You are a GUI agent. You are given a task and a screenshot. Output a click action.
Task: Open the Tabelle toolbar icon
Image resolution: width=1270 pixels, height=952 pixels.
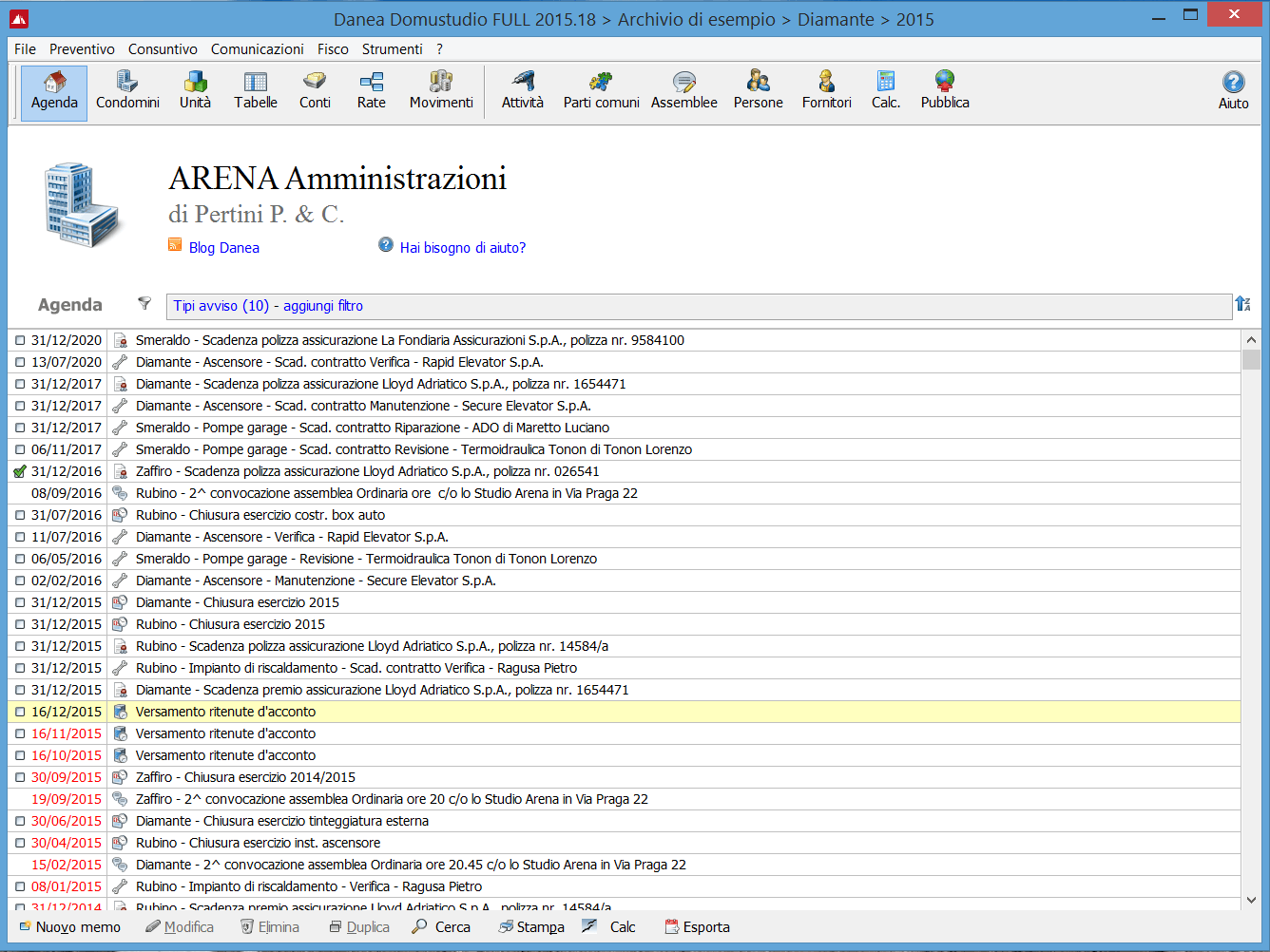point(256,92)
